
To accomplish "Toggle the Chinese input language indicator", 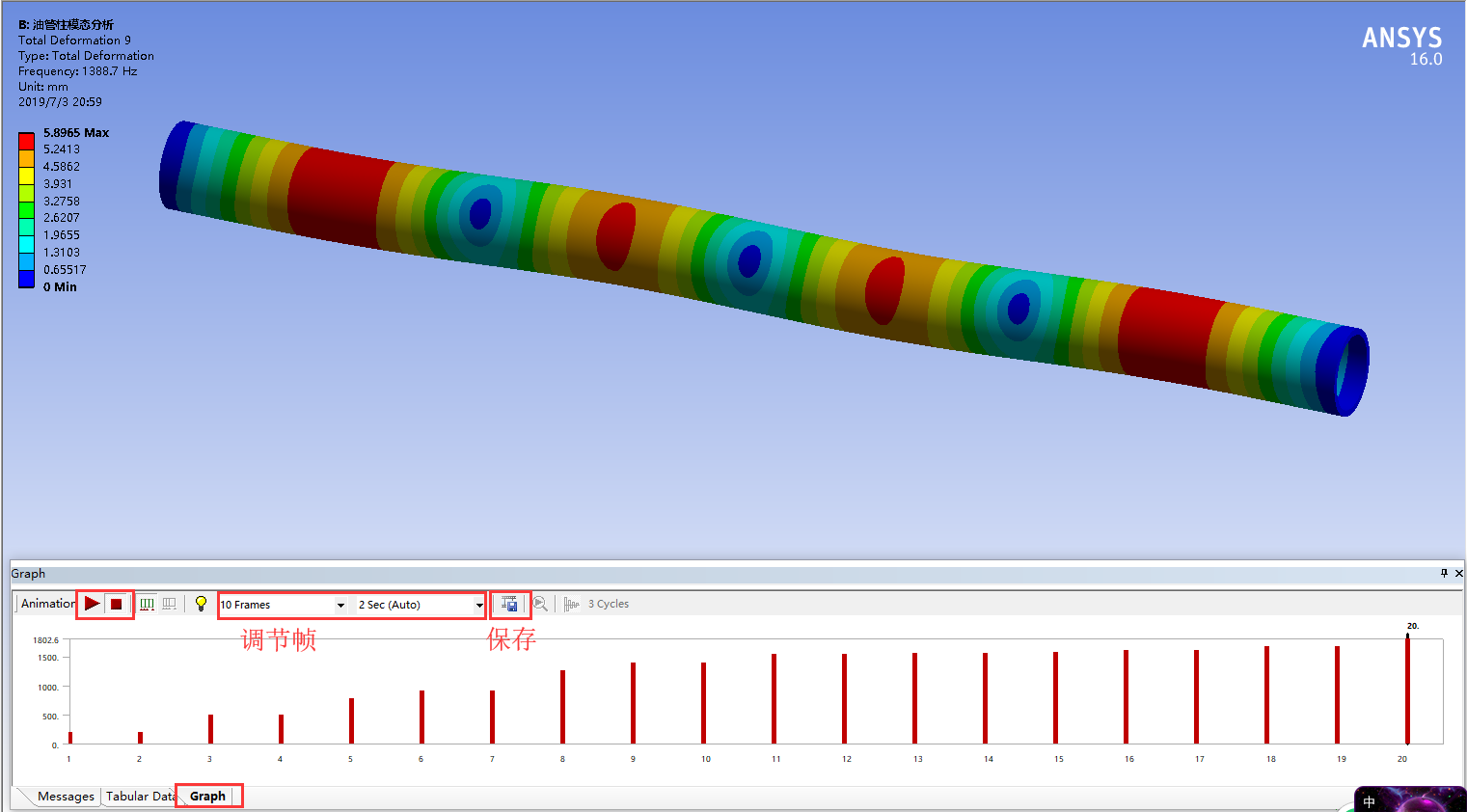I will coord(1368,800).
